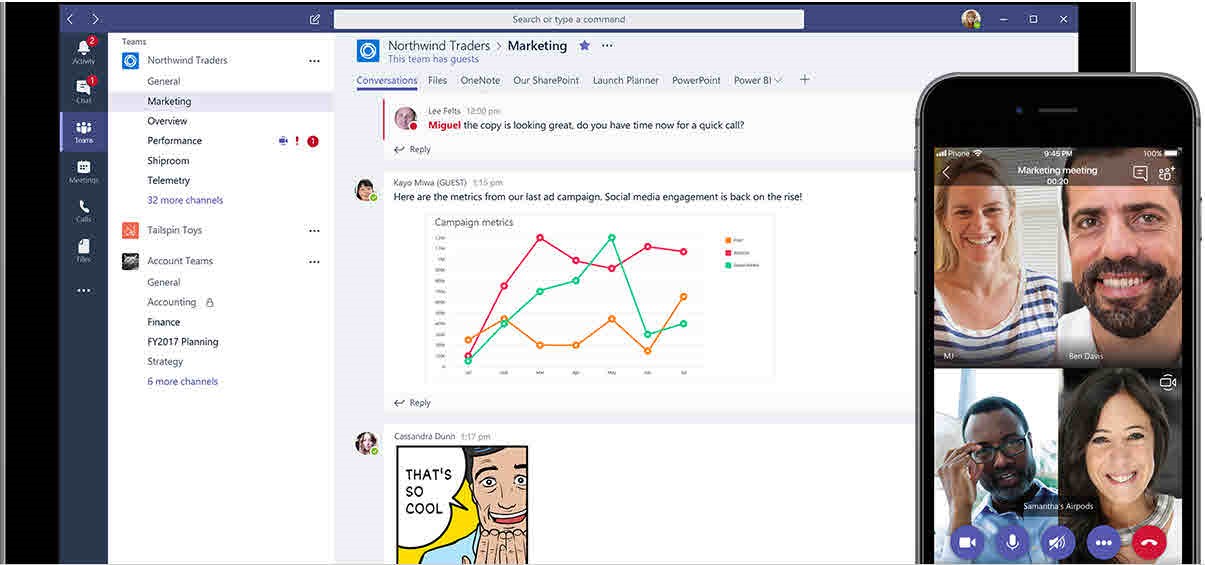Screen dimensions: 1205x565
Task: Open Chat in the left sidebar
Action: point(84,90)
